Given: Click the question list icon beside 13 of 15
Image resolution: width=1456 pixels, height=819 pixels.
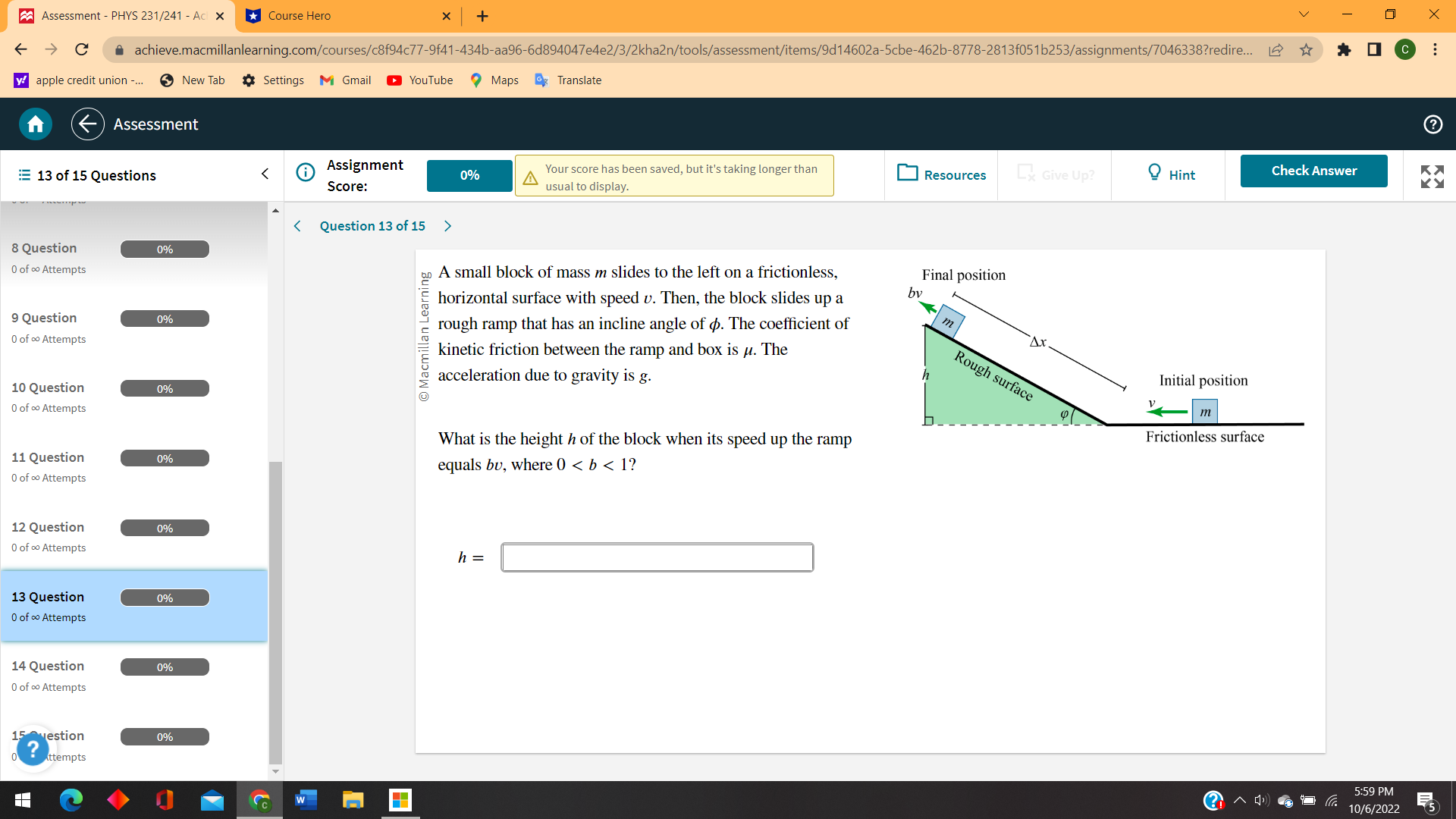Looking at the screenshot, I should [22, 175].
